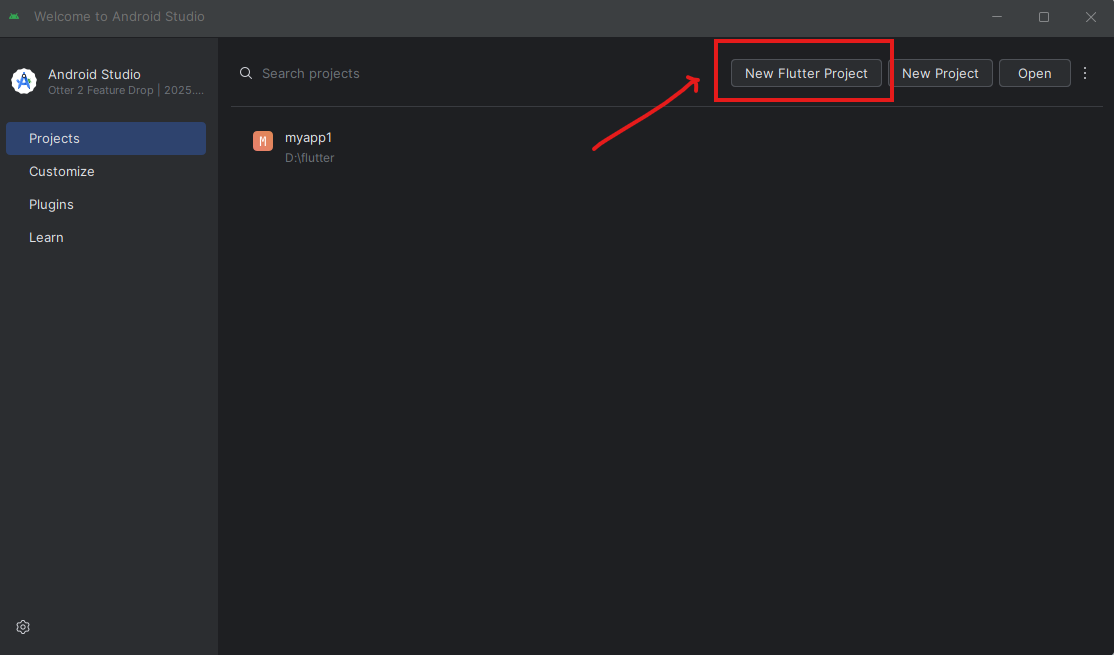The height and width of the screenshot is (655, 1114).
Task: Minimize the Welcome to Android Studio window
Action: (x=997, y=17)
